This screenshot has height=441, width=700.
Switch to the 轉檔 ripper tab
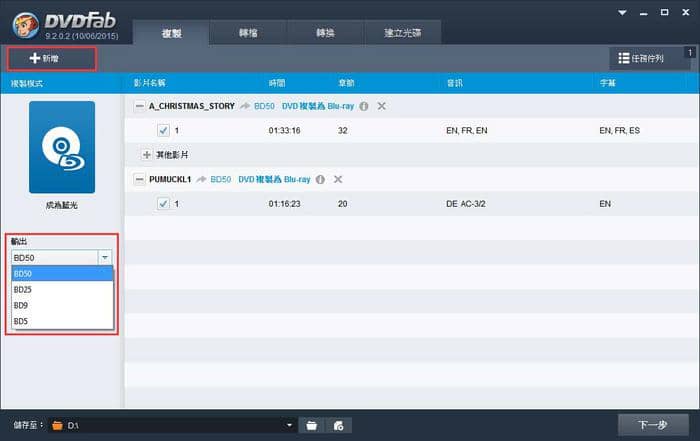coord(248,33)
